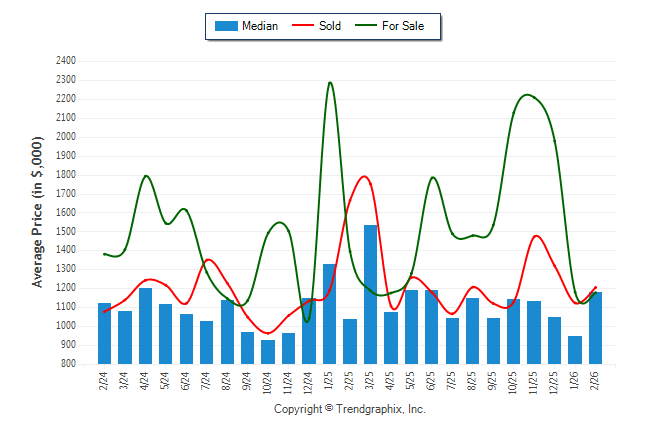Click the blue Median legend swatch
The image size is (646, 434).
click(225, 26)
